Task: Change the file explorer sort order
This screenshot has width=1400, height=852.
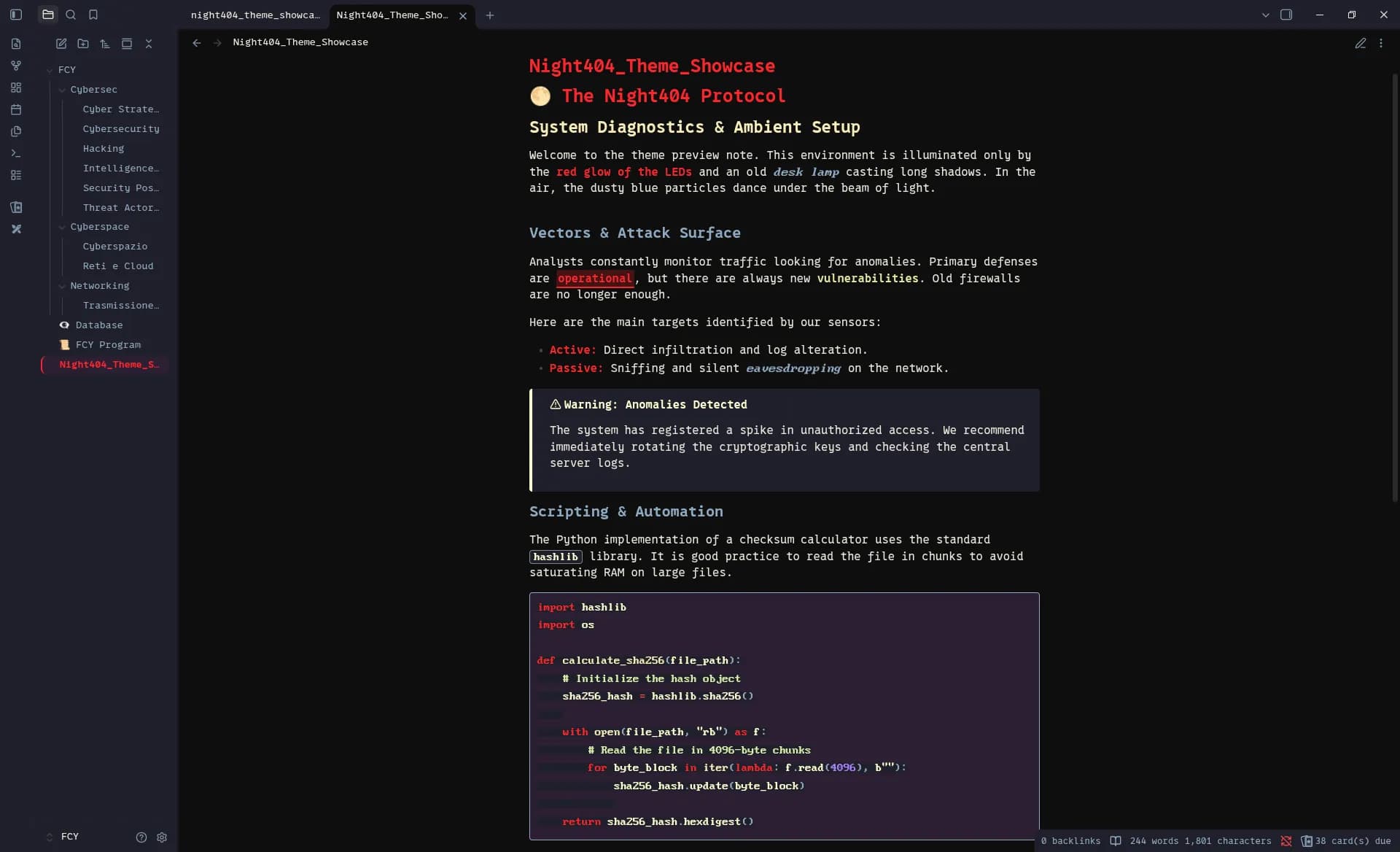Action: [105, 44]
